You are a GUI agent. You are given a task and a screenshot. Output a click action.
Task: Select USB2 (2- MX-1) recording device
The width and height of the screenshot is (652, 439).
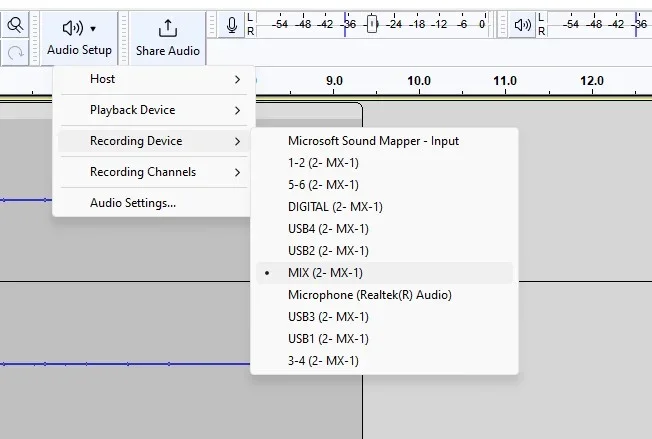pyautogui.click(x=384, y=251)
